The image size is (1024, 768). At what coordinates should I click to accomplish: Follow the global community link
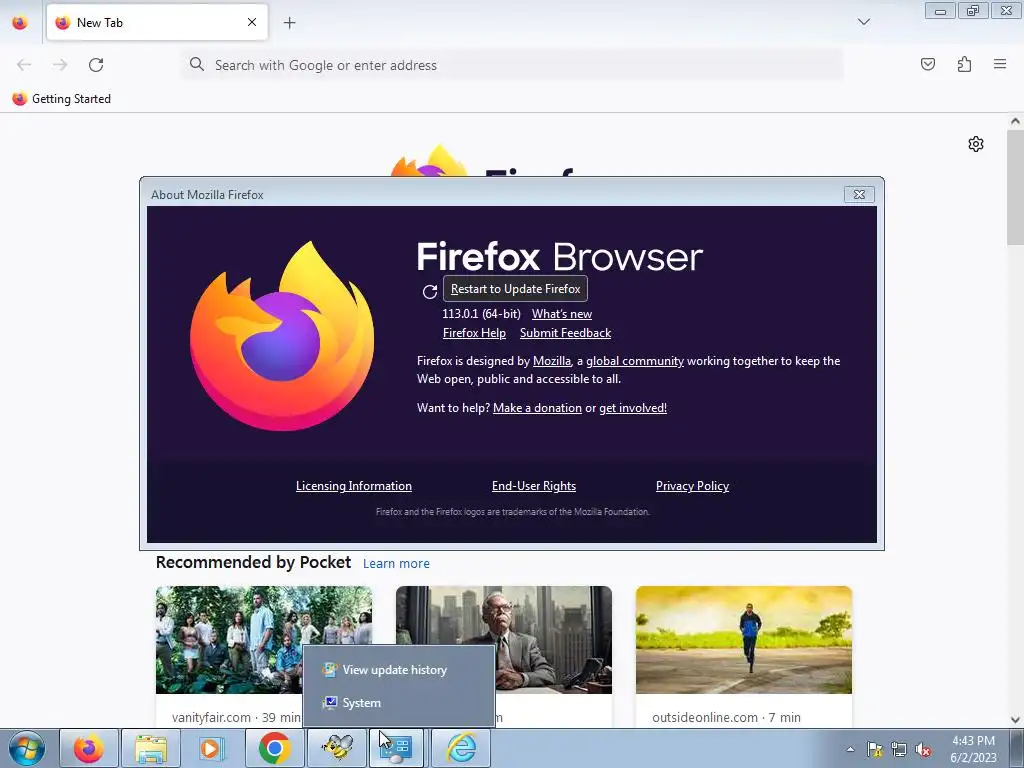635,361
